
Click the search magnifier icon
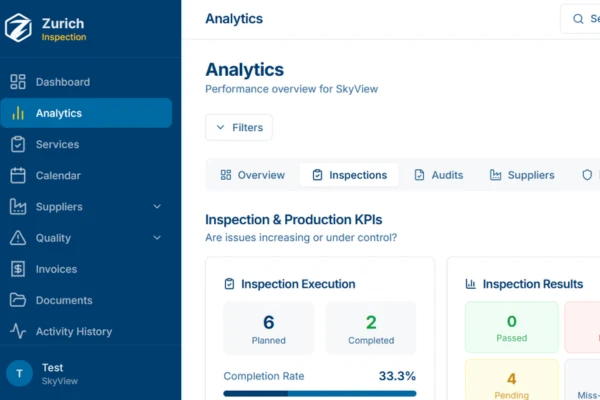pyautogui.click(x=578, y=19)
